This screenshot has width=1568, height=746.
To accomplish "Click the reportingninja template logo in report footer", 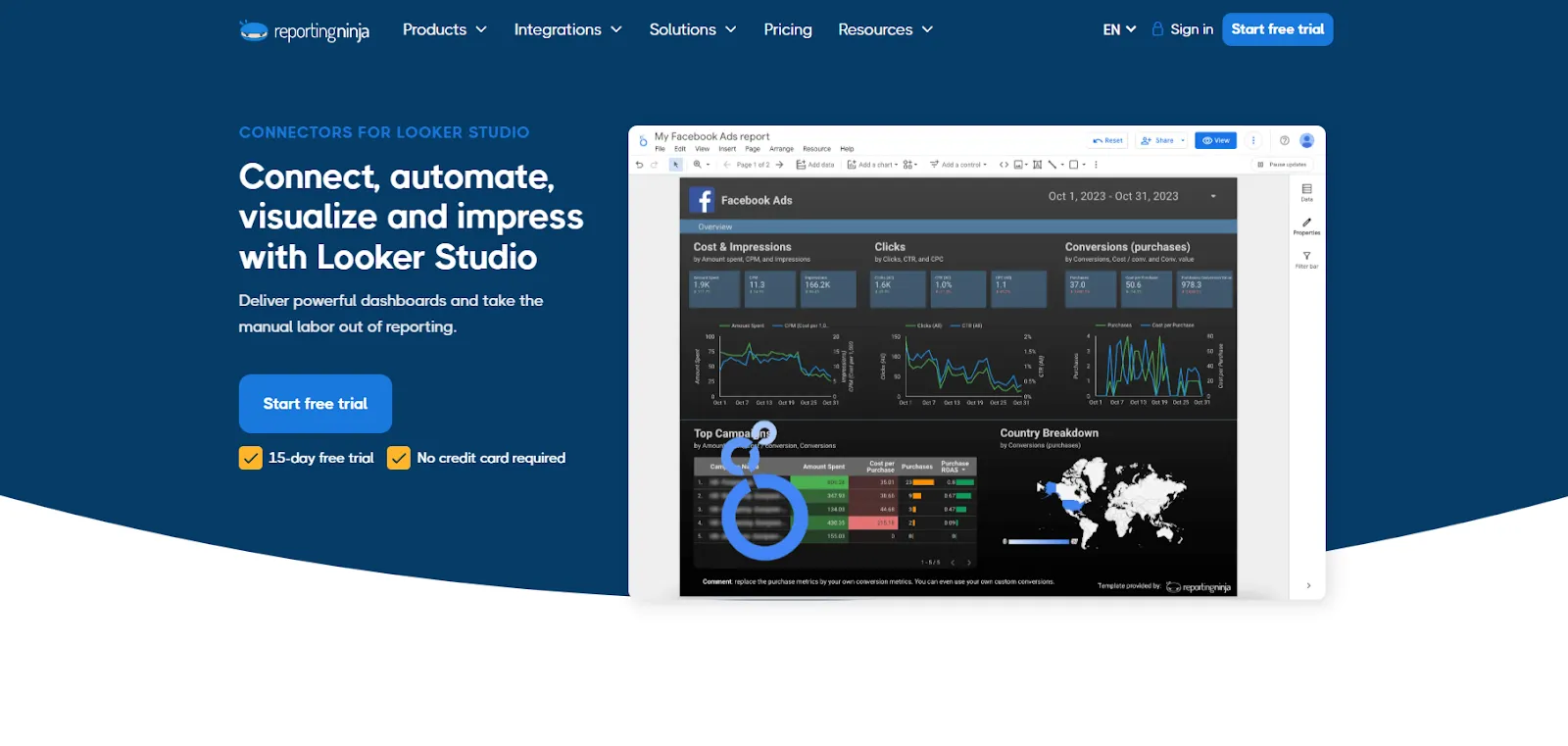I will pos(1198,587).
